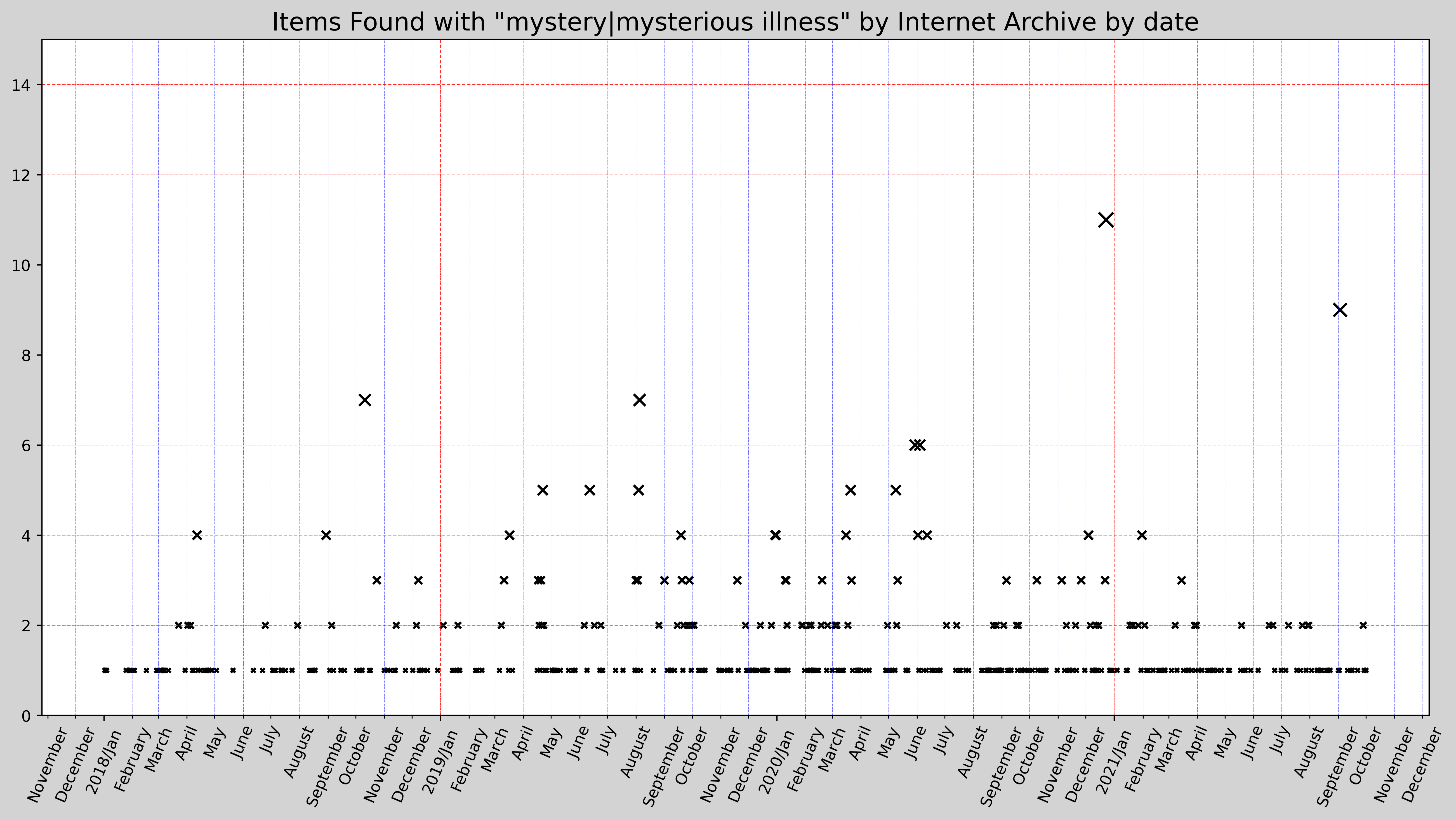The height and width of the screenshot is (820, 1456).
Task: Click the data point at value 9
Action: click(x=1340, y=310)
